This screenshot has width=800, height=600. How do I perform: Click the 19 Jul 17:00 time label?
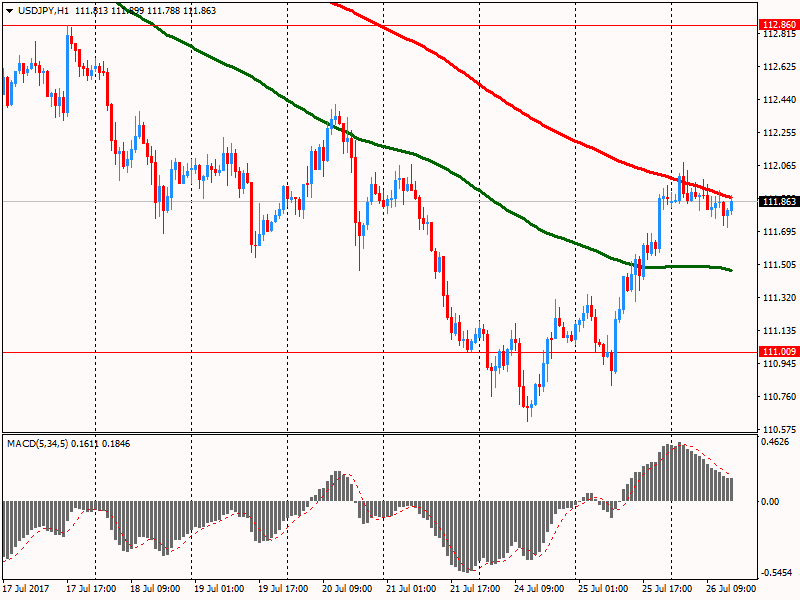[283, 588]
